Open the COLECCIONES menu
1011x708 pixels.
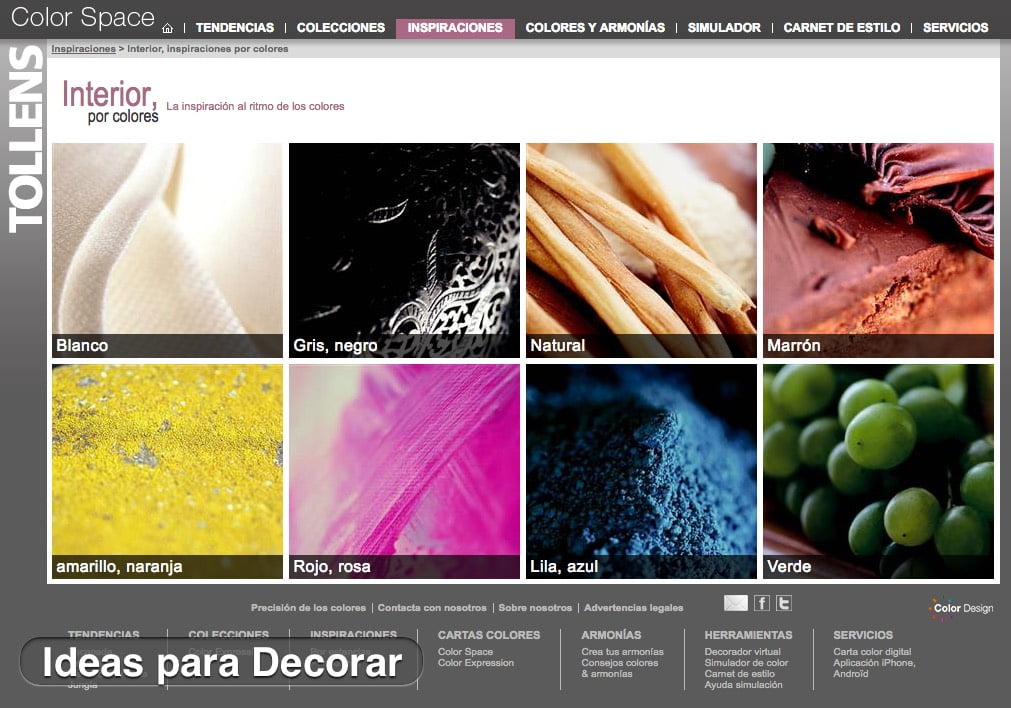340,28
